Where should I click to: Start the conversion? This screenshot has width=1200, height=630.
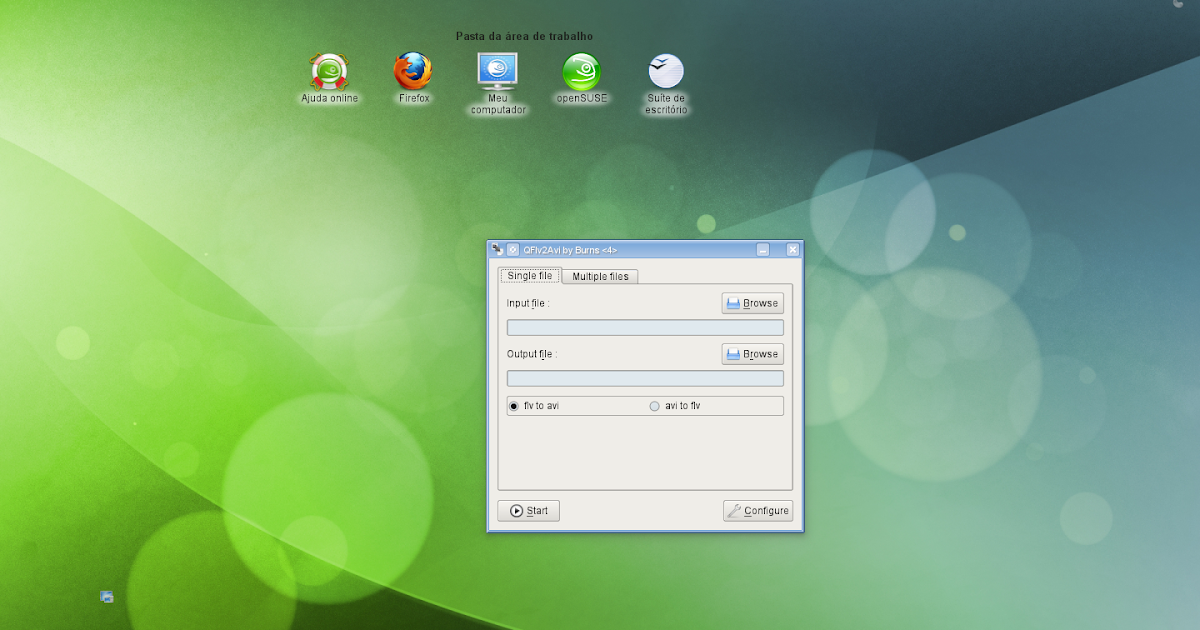tap(529, 511)
